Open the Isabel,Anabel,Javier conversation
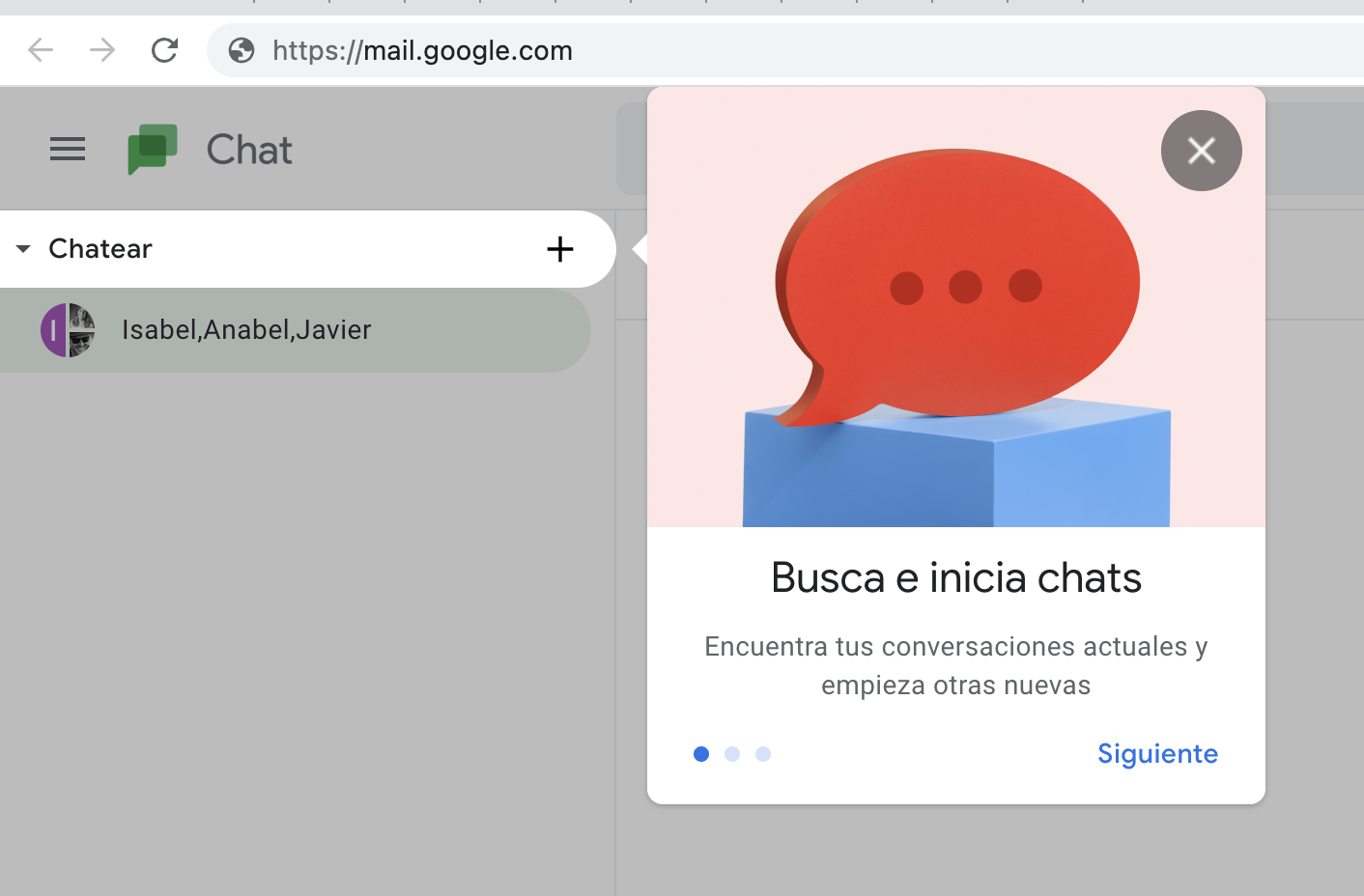 (246, 330)
